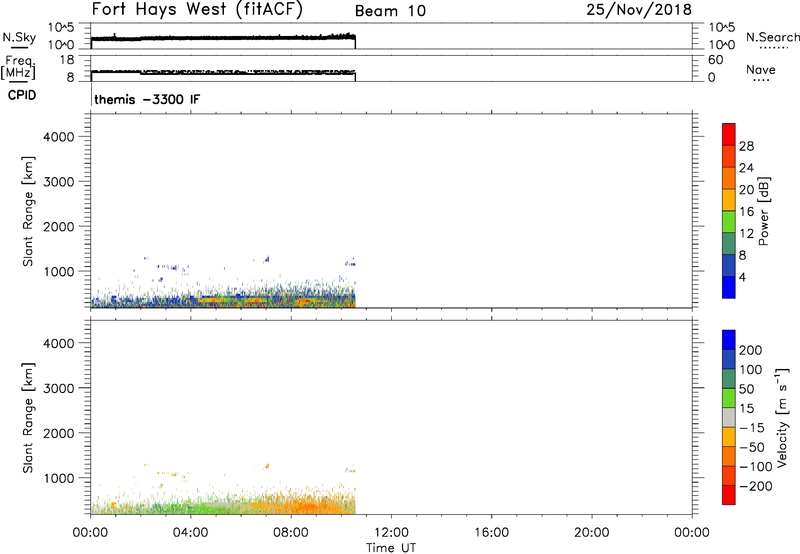Click the dotted line sample under N.Search

773,48
